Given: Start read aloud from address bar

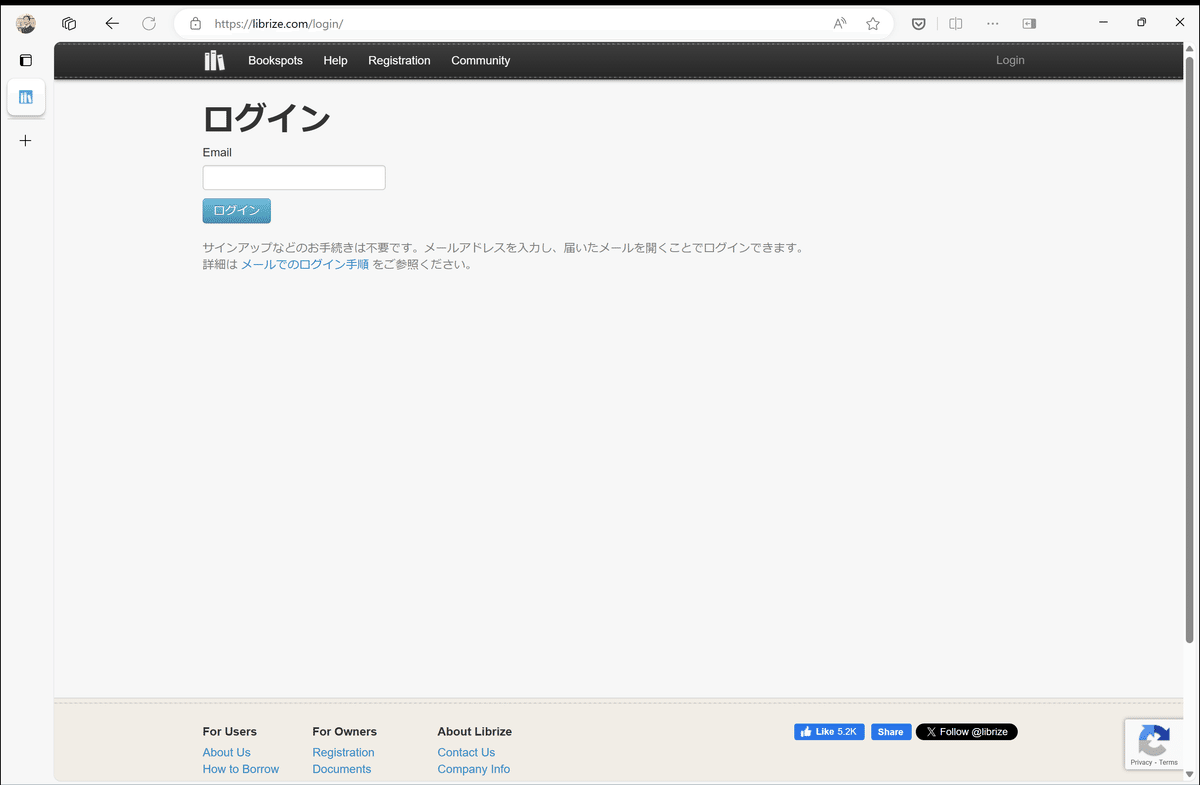Looking at the screenshot, I should coord(840,24).
